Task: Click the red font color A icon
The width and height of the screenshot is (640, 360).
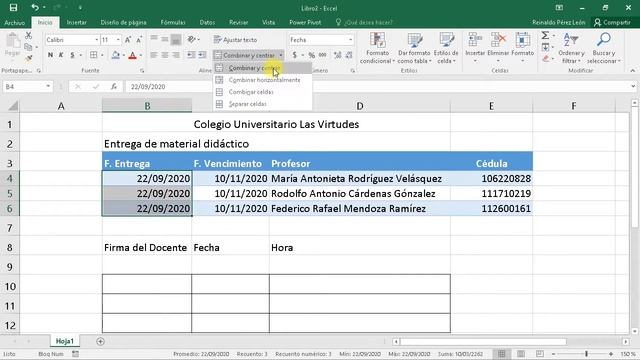Action: [132, 55]
